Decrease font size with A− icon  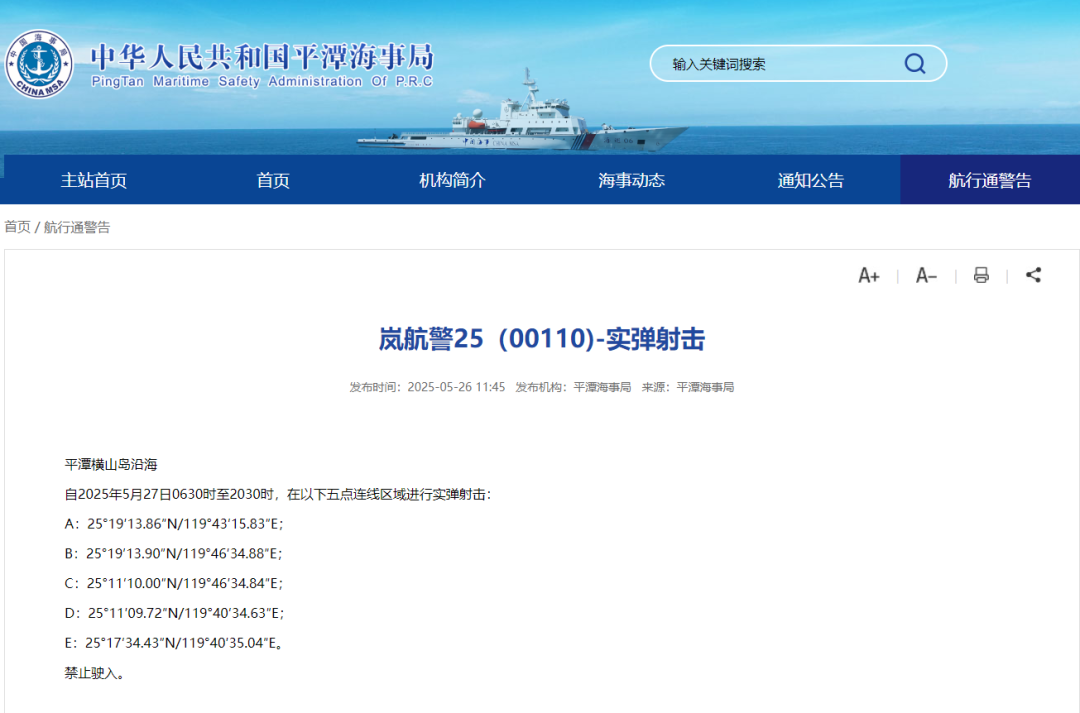(926, 276)
